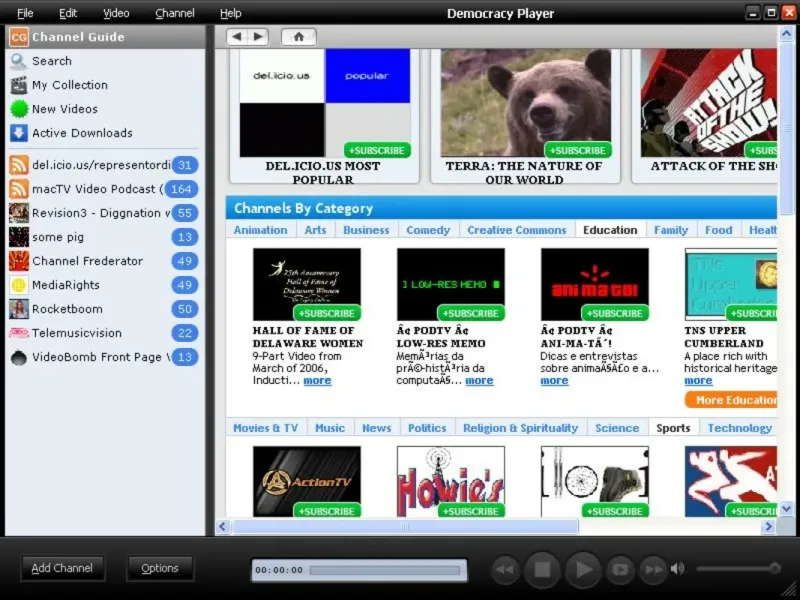Subscribe to the Low-Res Memo channel
The width and height of the screenshot is (800, 600).
point(470,313)
